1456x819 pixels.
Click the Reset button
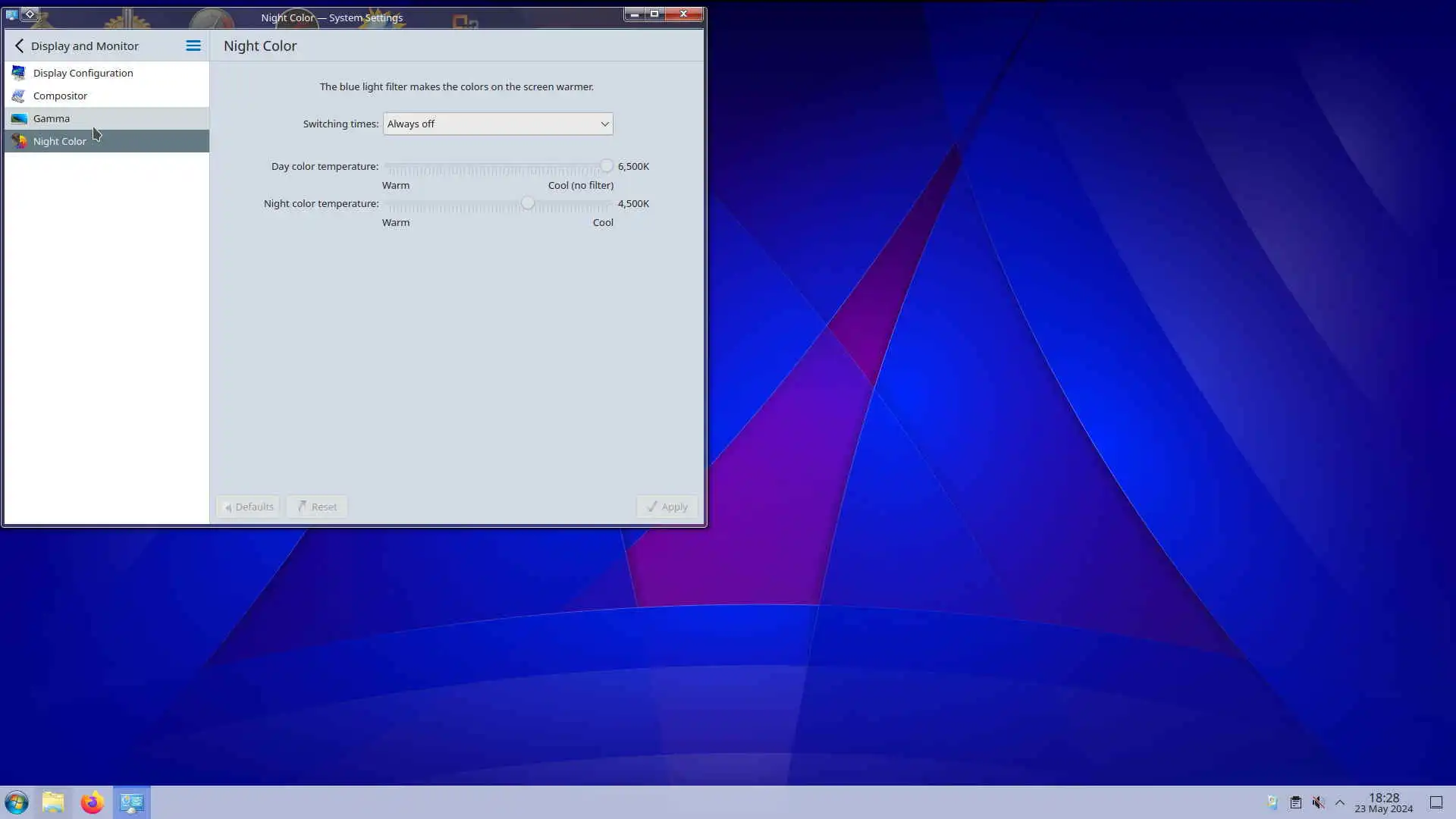pyautogui.click(x=317, y=507)
